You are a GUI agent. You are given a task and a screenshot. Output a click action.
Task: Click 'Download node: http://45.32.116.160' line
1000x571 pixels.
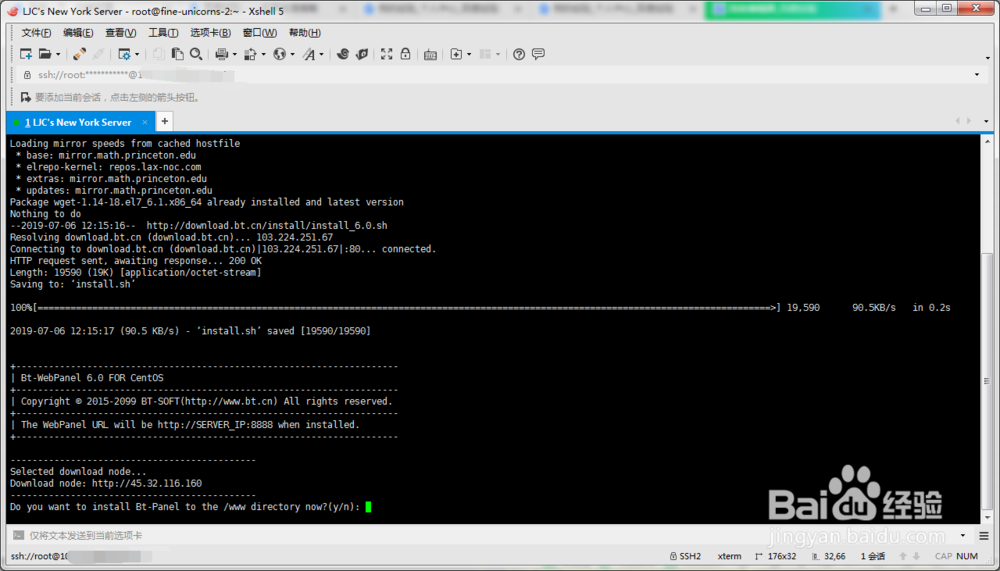click(x=106, y=484)
